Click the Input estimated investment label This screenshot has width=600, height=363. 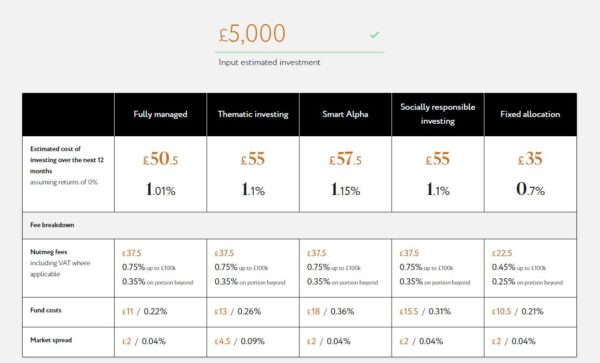(269, 62)
